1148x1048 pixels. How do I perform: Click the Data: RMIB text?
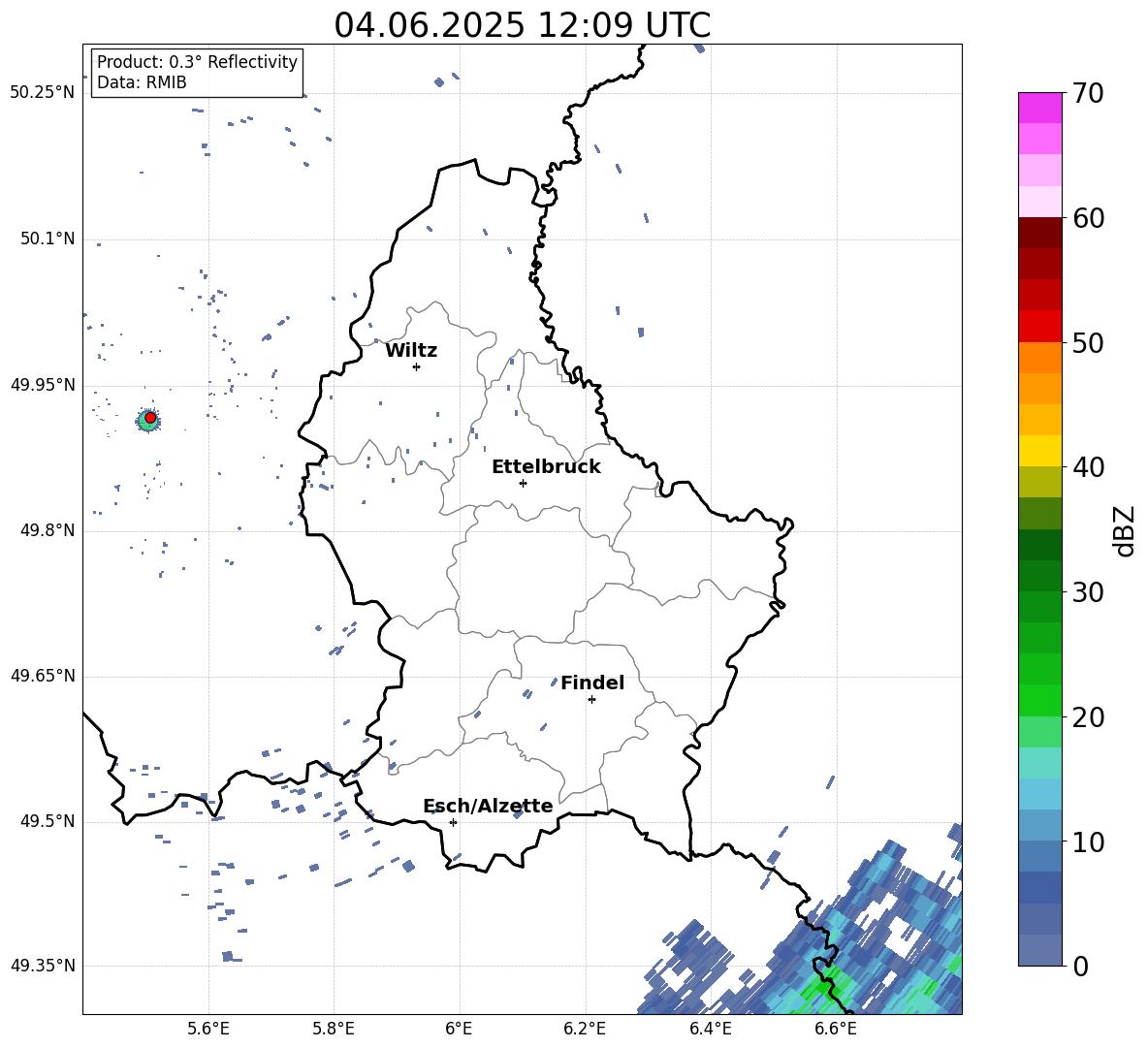pyautogui.click(x=142, y=82)
